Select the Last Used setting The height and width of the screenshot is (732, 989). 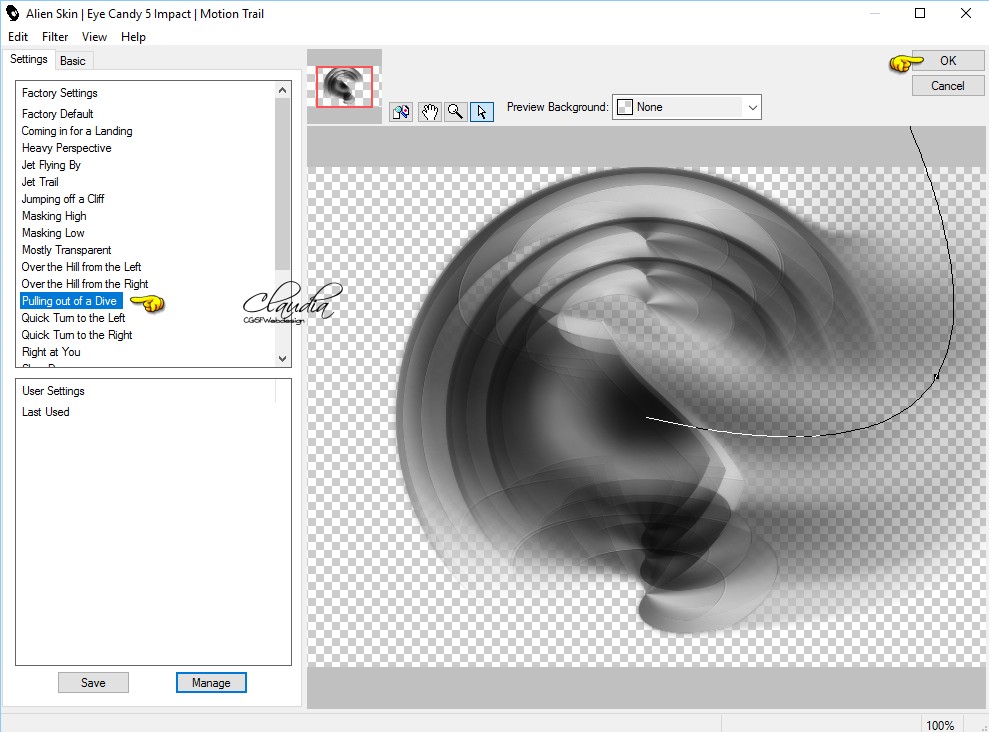coord(45,412)
